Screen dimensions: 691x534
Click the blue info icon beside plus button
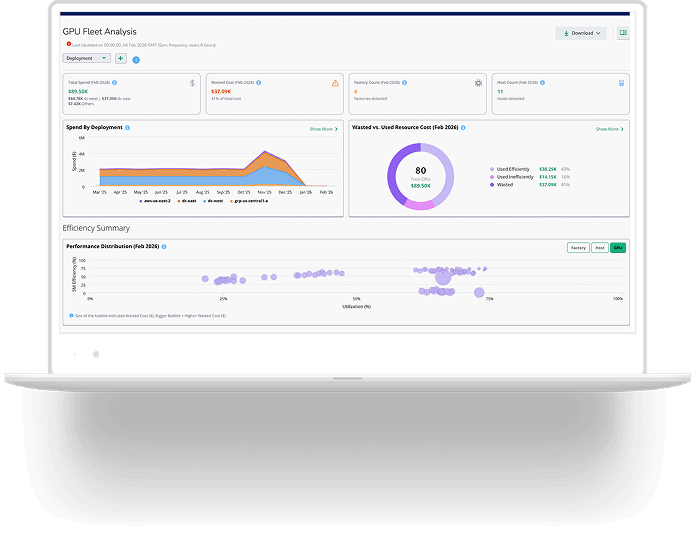[136, 60]
